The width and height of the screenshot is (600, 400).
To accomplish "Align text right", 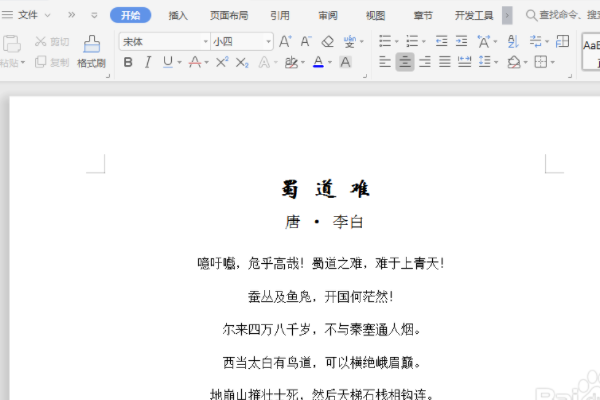I will point(425,62).
